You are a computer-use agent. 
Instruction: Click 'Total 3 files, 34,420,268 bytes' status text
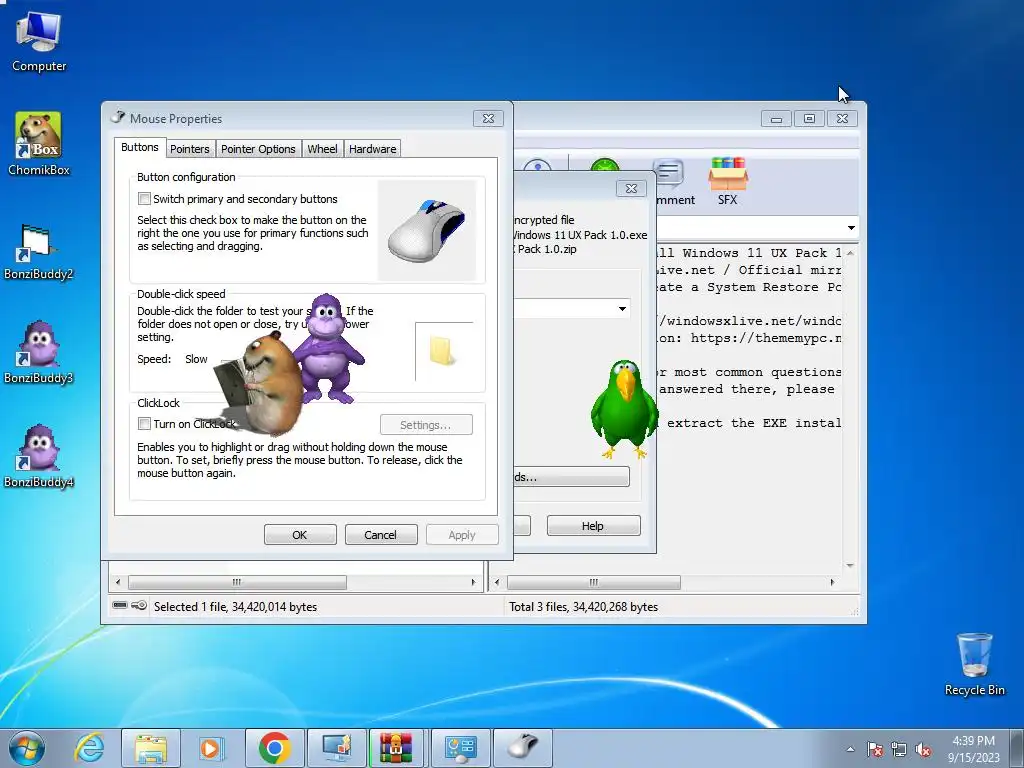(x=583, y=607)
